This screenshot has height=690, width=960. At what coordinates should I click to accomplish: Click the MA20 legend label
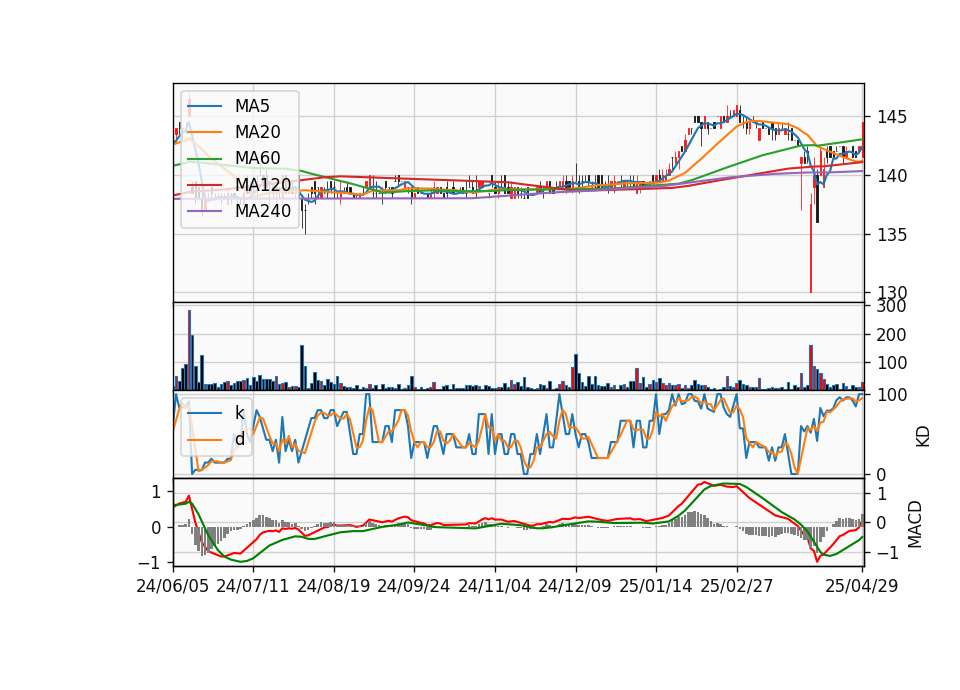point(258,132)
